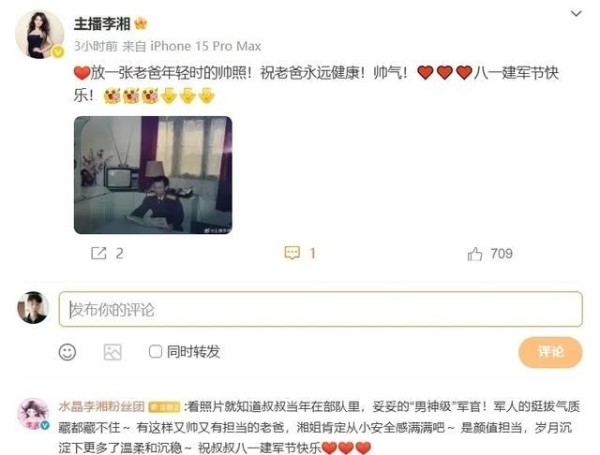Submit using the orange 评论 button
600x455 pixels.
550,352
